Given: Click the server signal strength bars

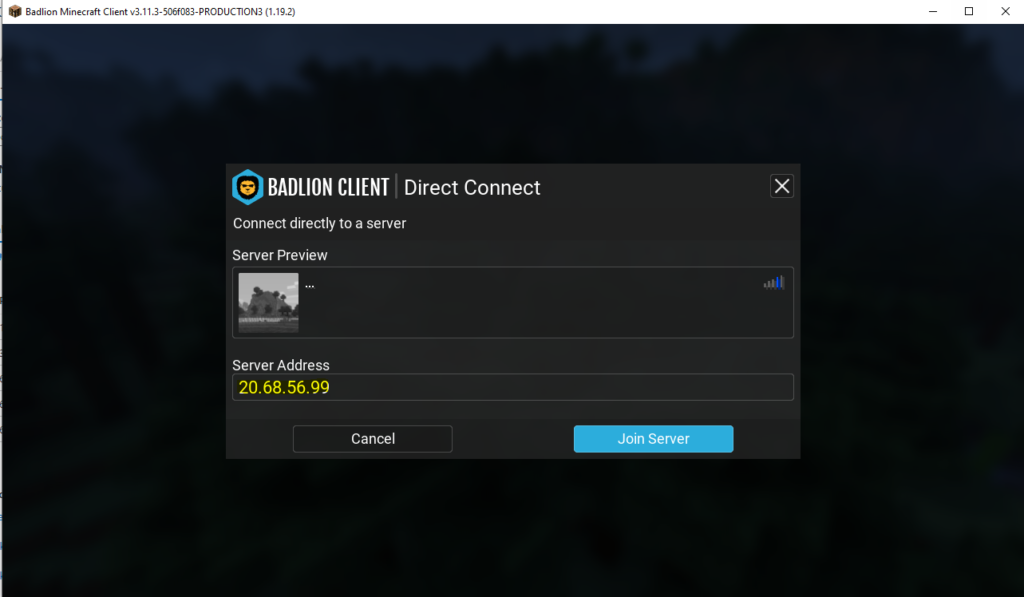Looking at the screenshot, I should [774, 283].
